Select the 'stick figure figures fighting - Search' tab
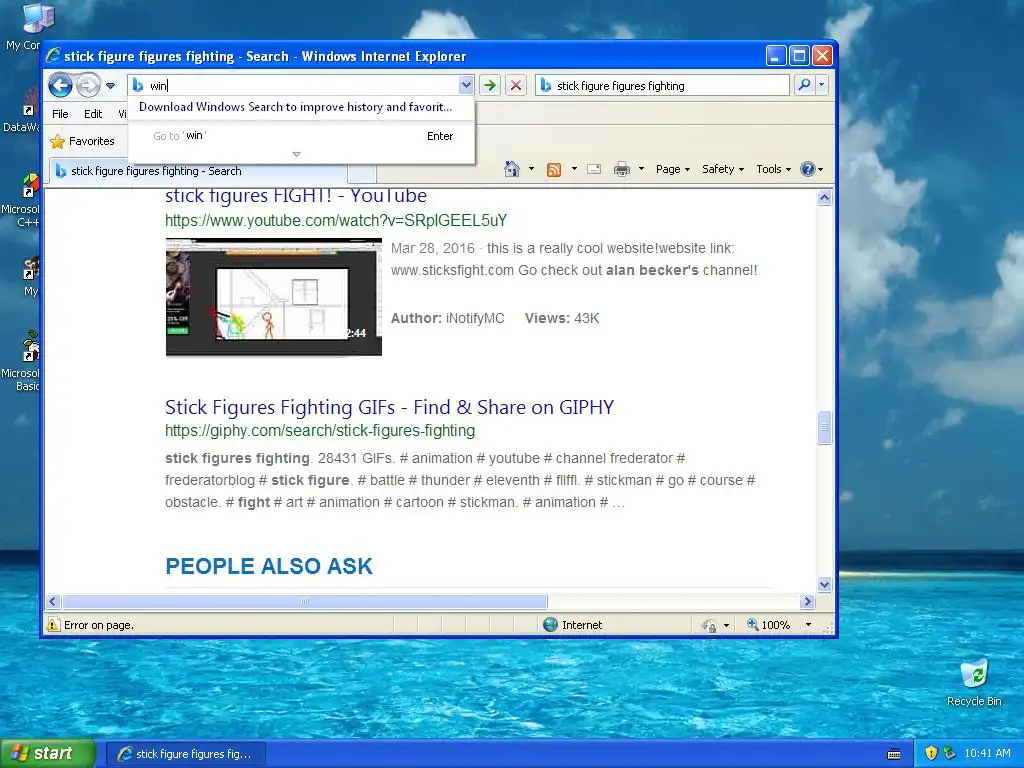Viewport: 1024px width, 768px height. click(x=196, y=171)
